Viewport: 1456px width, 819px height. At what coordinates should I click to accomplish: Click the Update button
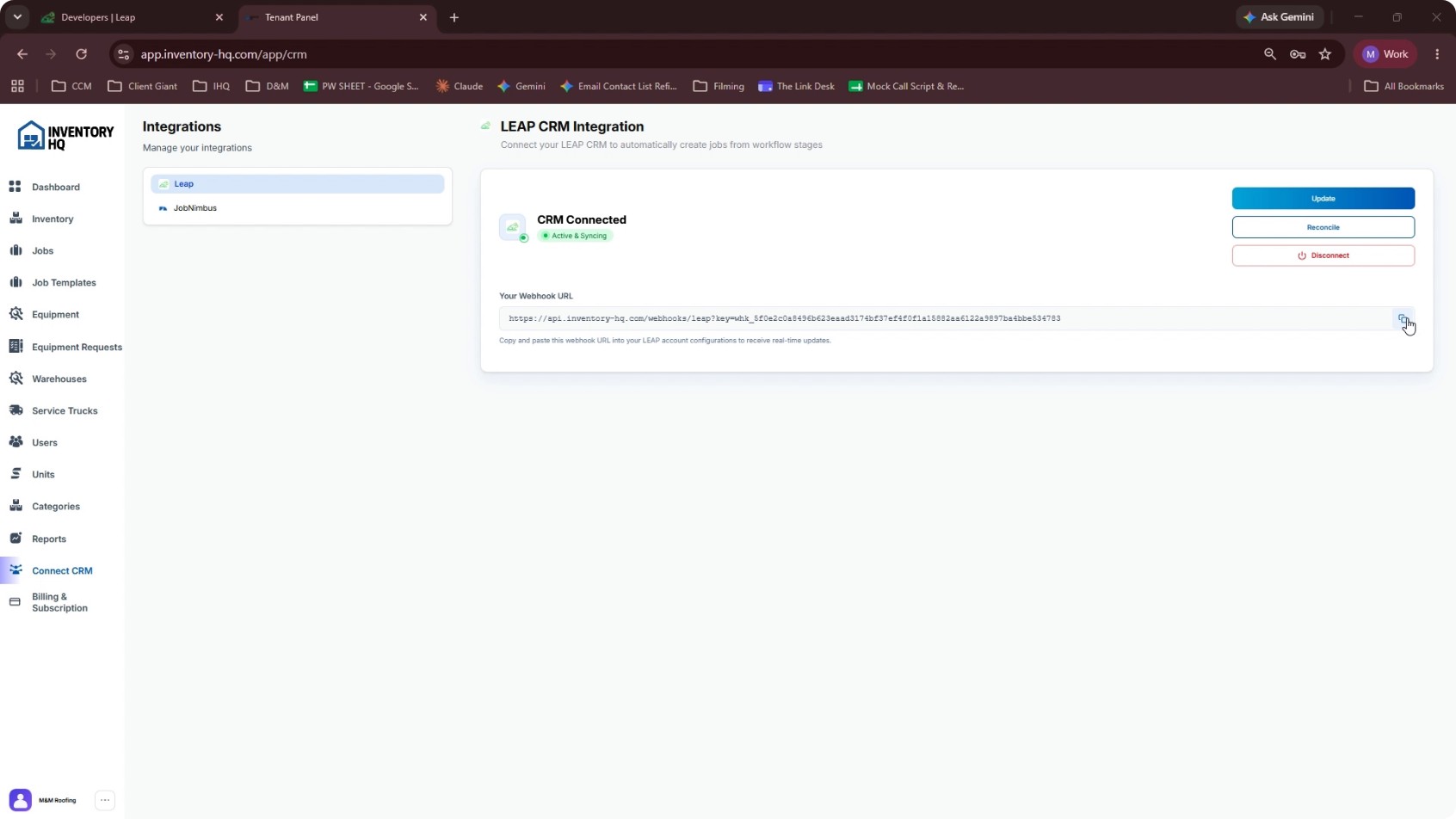pos(1323,198)
